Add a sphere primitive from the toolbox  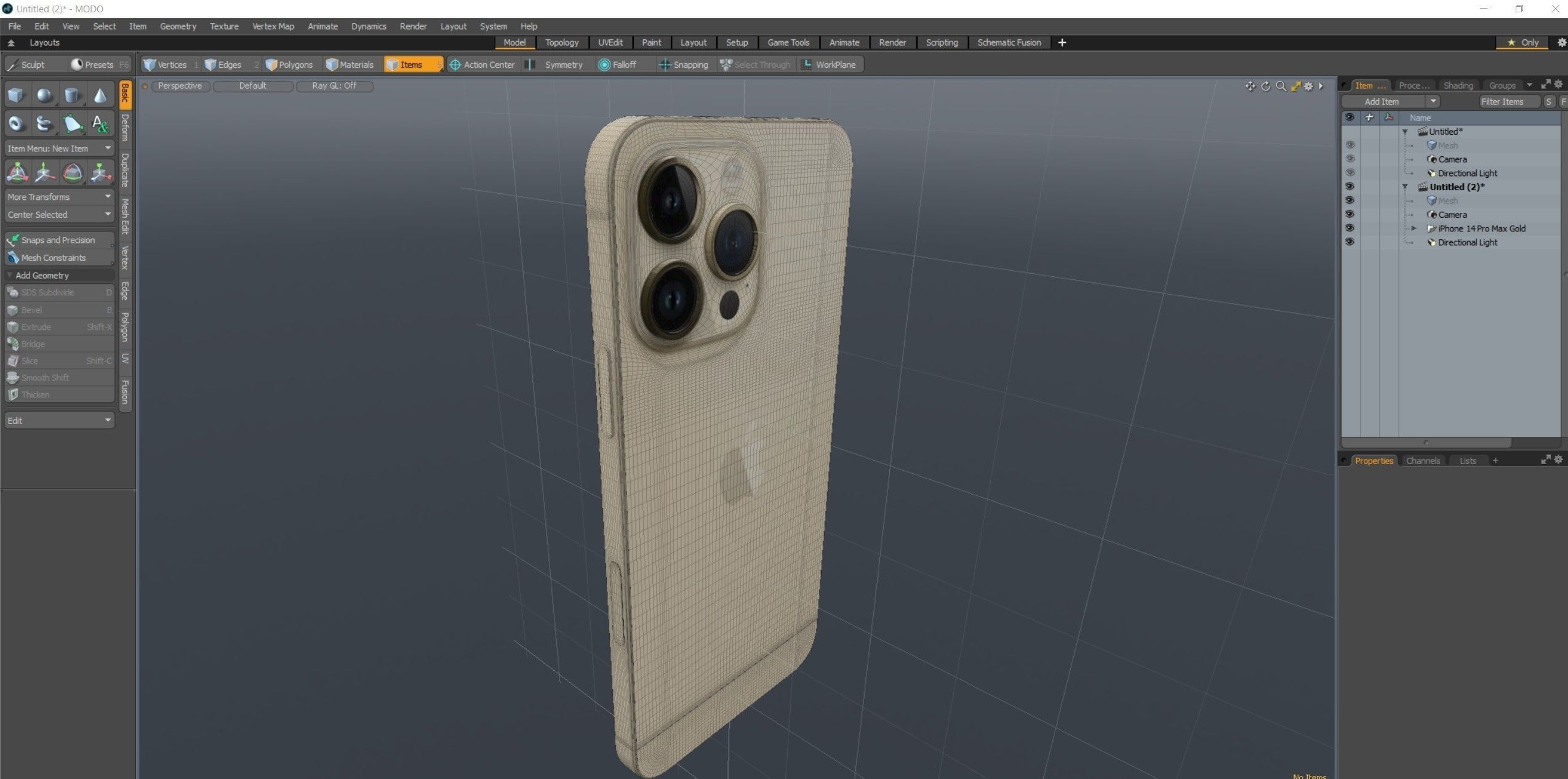coord(44,95)
